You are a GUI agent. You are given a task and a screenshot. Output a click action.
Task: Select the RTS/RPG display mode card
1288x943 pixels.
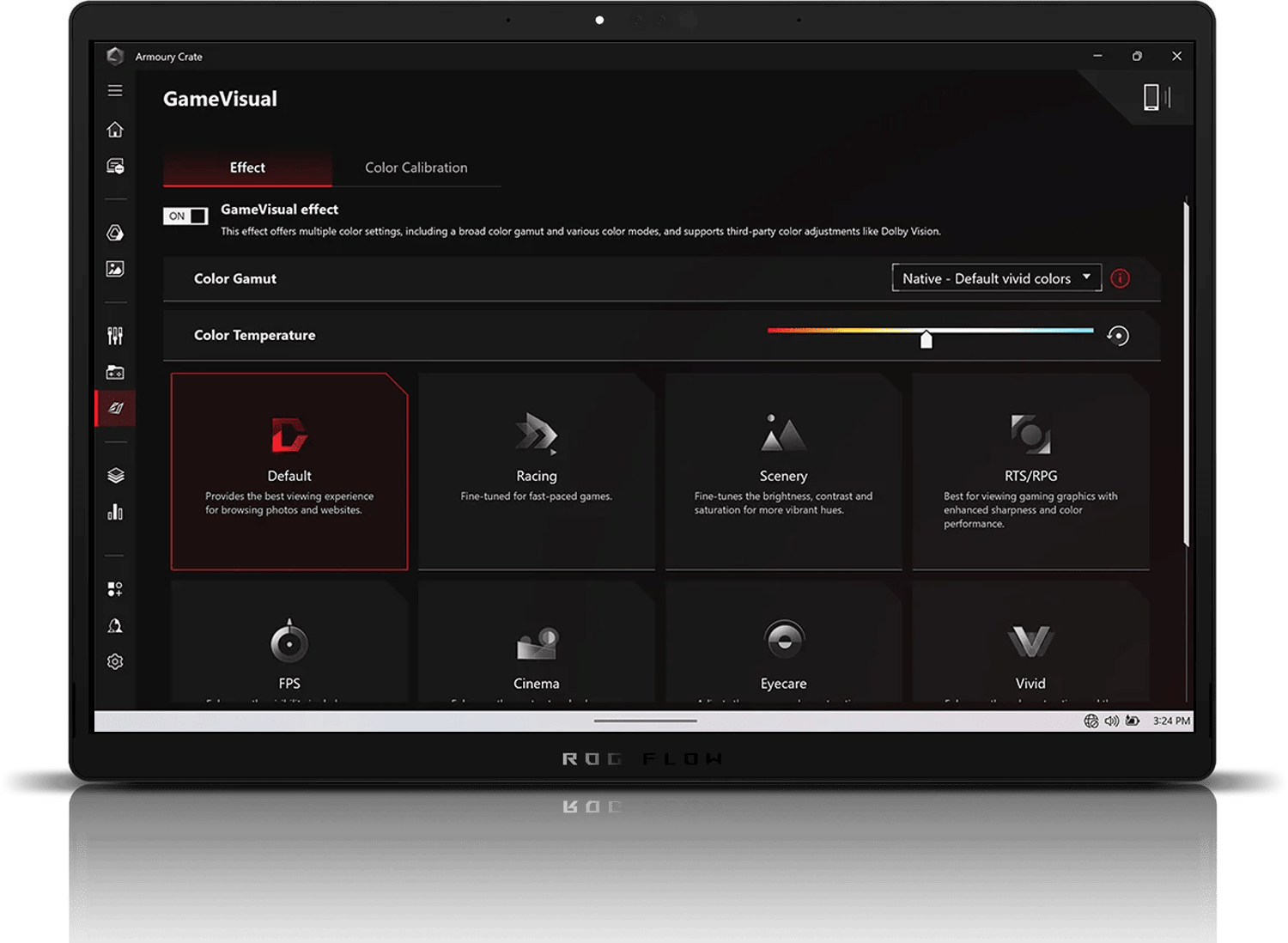click(1031, 471)
